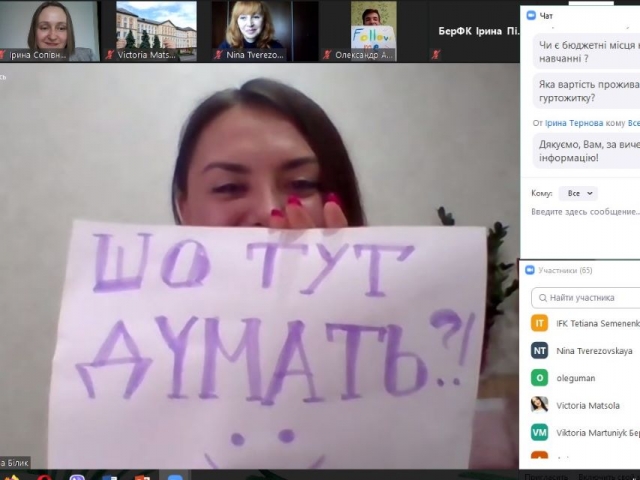
Task: Click the Білик name label on the main video
Action: pyautogui.click(x=15, y=463)
